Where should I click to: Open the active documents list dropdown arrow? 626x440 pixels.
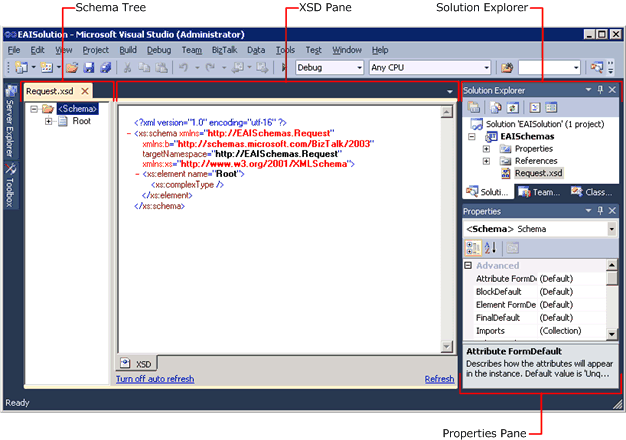click(x=450, y=92)
